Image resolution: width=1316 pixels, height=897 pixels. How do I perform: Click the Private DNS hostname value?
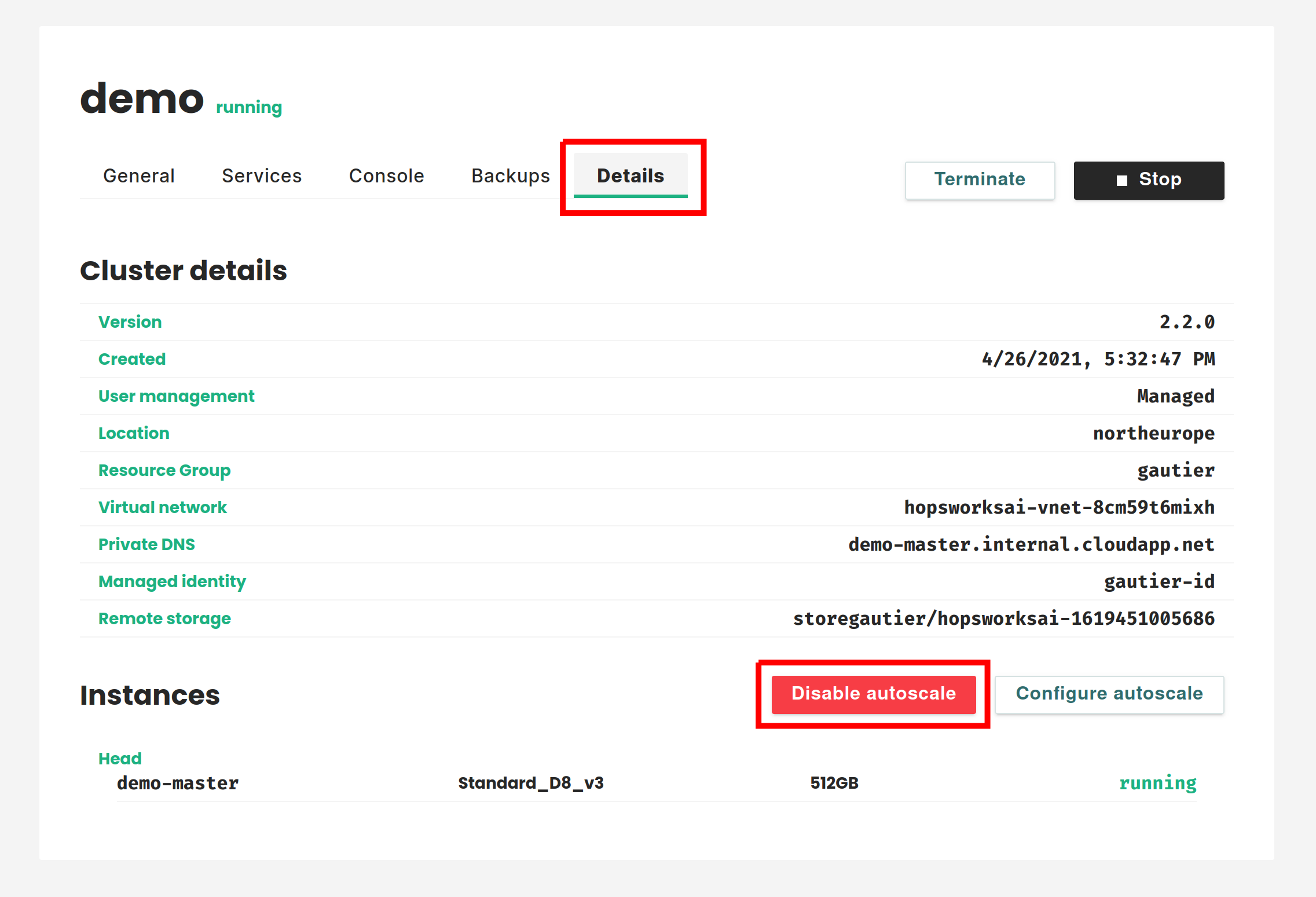pyautogui.click(x=1031, y=544)
